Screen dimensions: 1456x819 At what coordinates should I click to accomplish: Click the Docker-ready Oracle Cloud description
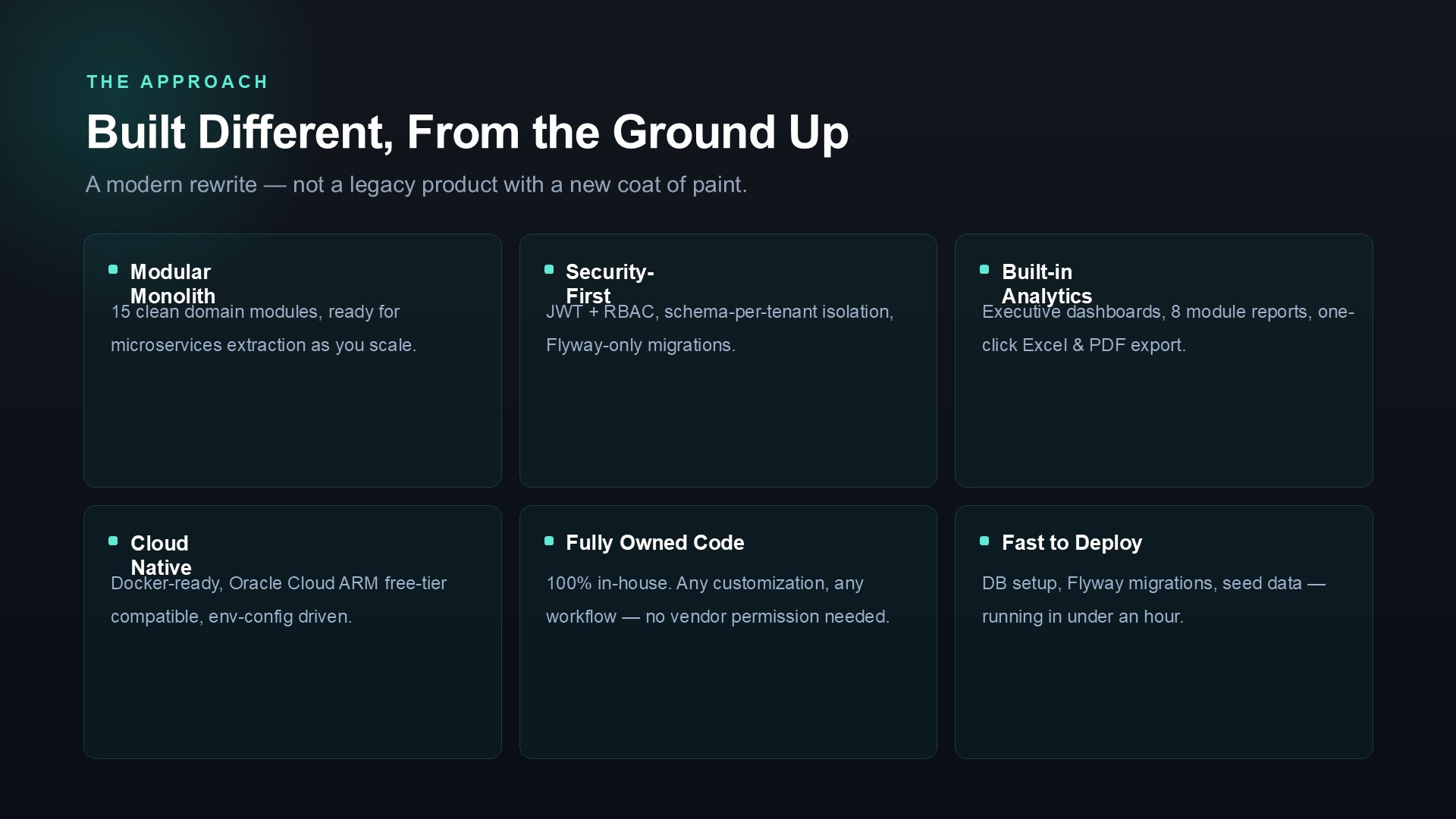(278, 600)
